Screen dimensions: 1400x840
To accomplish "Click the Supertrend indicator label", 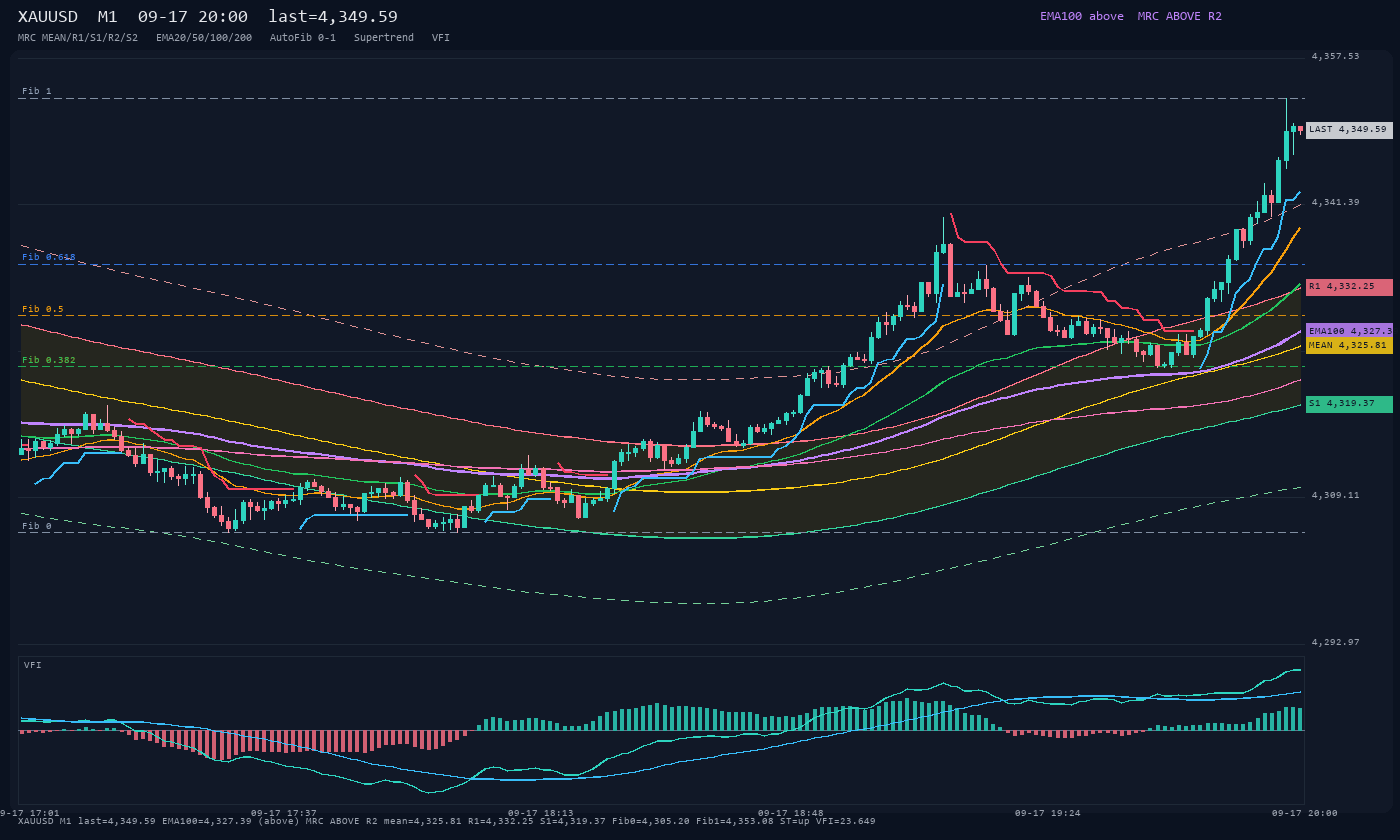I will point(384,37).
